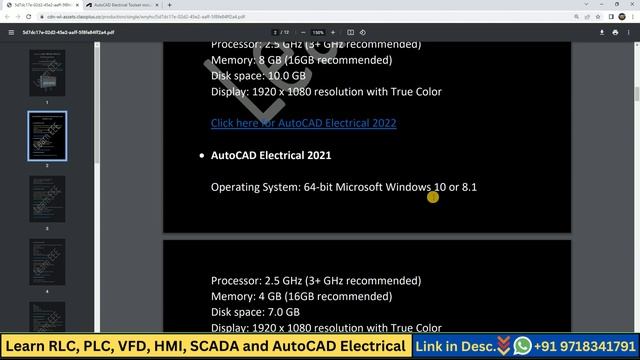This screenshot has height=360, width=640.
Task: Click the fit to page icon
Action: click(x=350, y=32)
